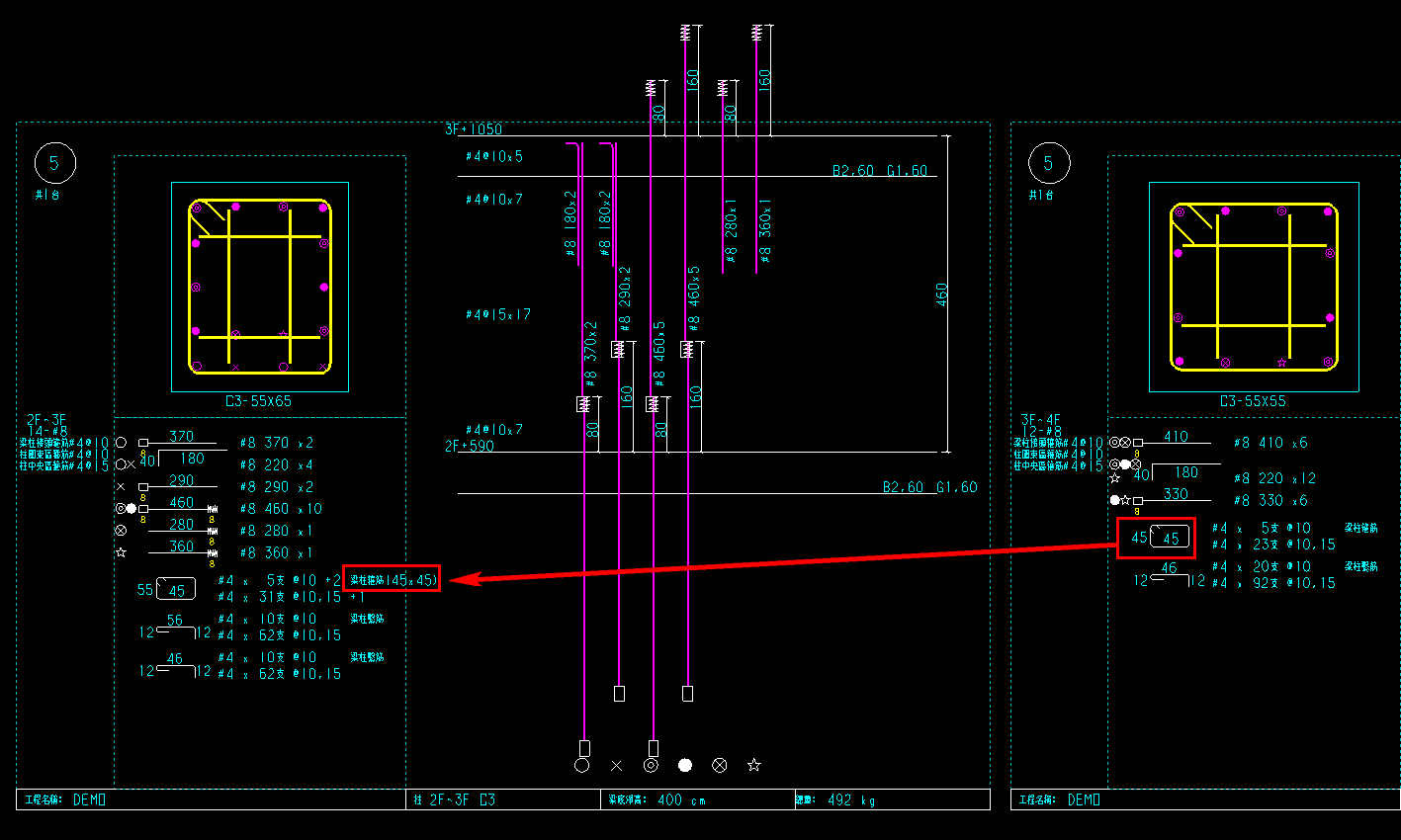Click the C3-55X55 column cross-section drawing

tap(1254, 287)
